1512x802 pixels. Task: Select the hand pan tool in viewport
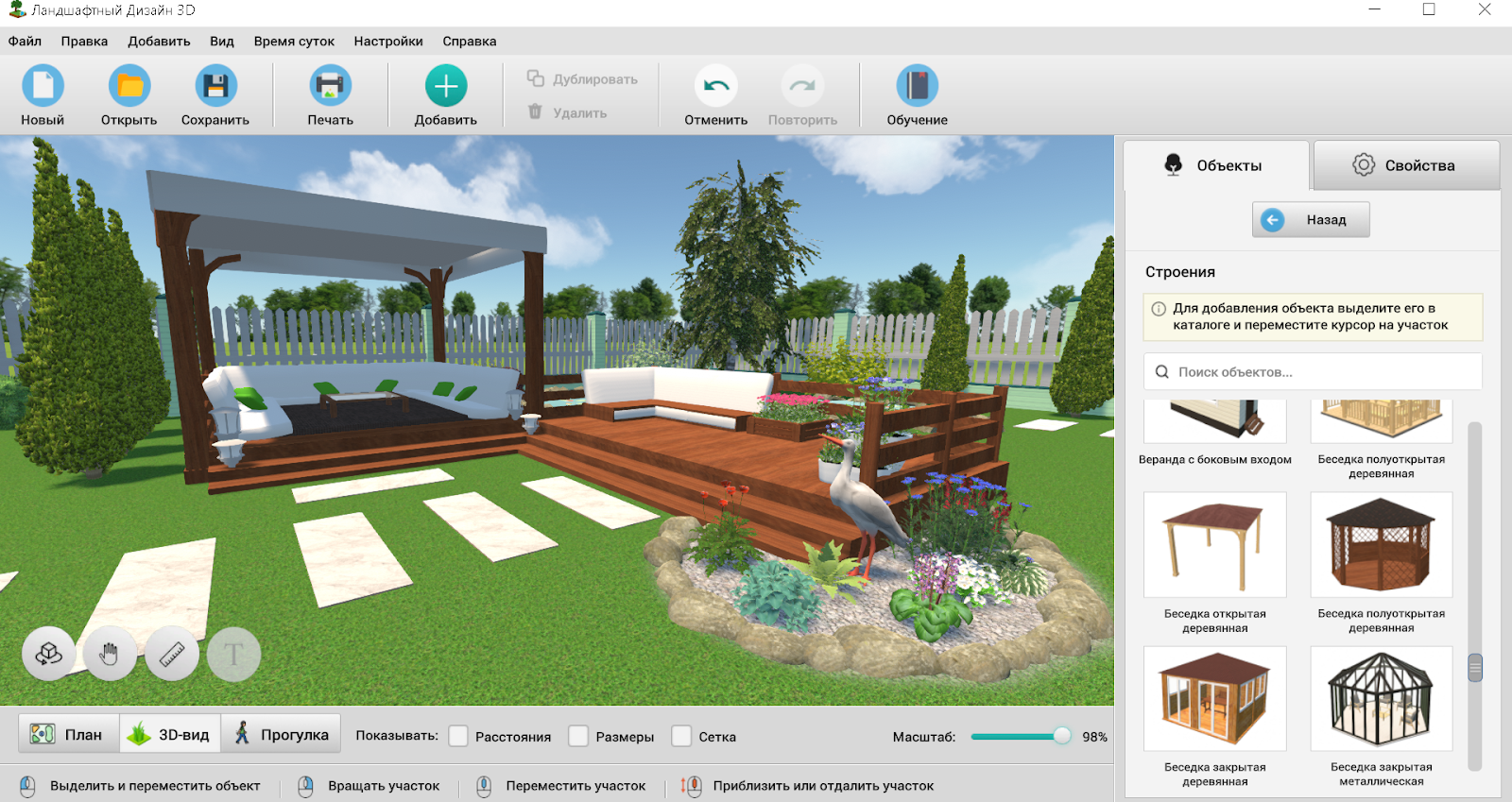tap(110, 654)
